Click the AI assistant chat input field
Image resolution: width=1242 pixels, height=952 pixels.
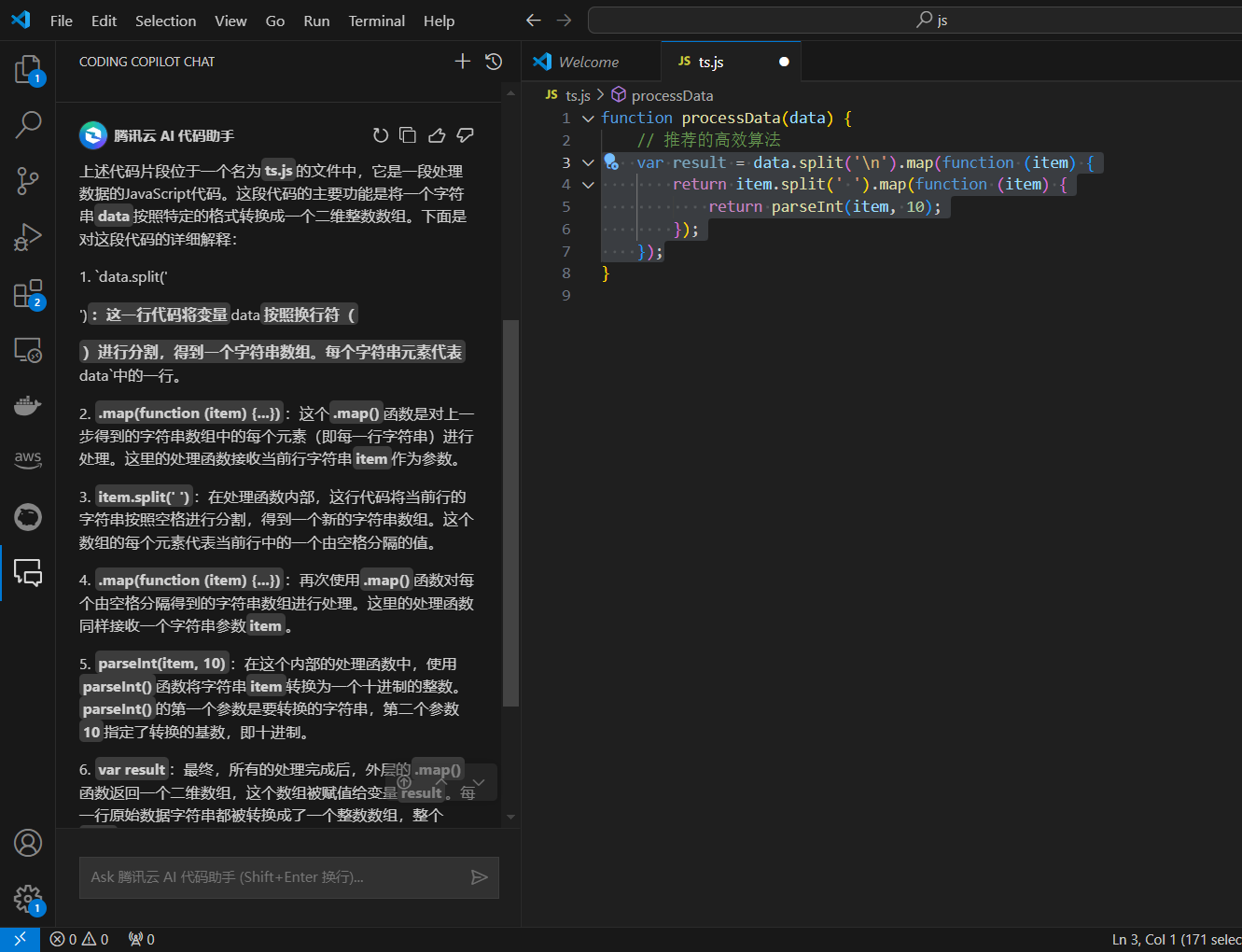pos(271,877)
